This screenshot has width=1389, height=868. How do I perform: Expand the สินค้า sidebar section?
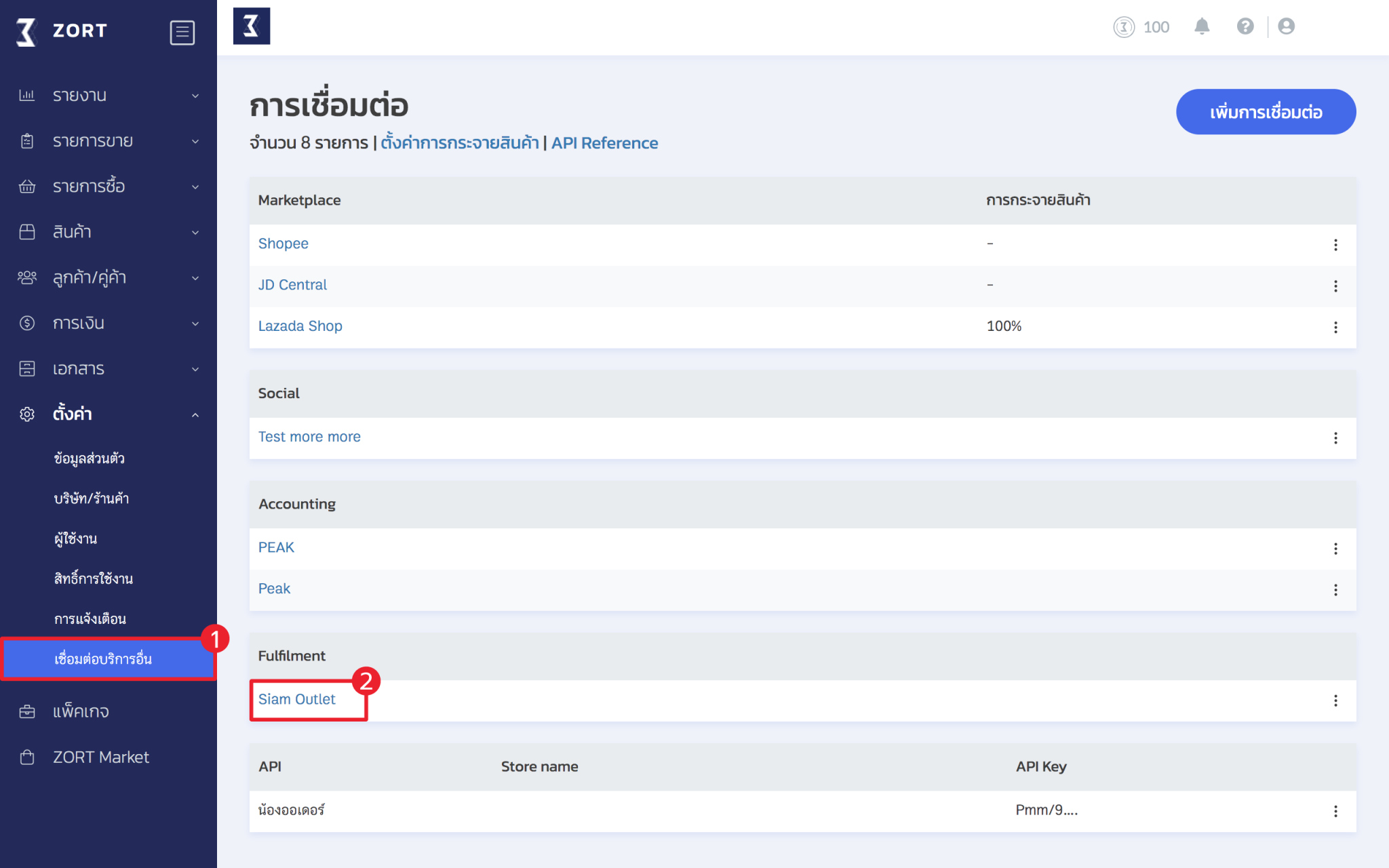coord(109,232)
